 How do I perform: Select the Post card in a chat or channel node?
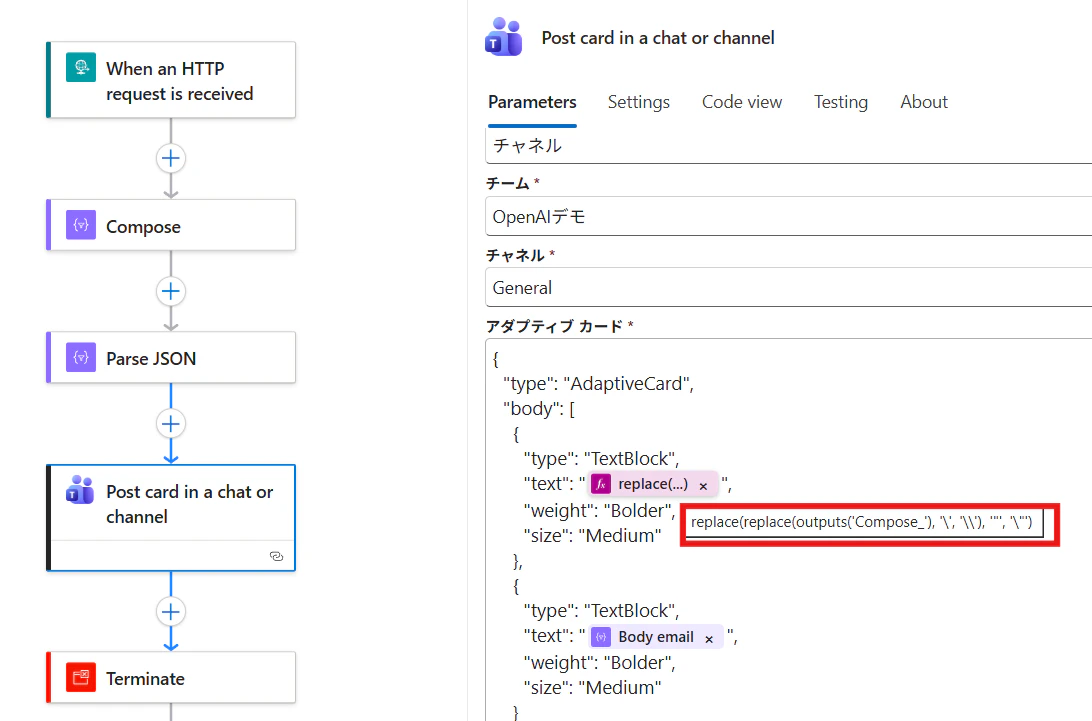(171, 518)
